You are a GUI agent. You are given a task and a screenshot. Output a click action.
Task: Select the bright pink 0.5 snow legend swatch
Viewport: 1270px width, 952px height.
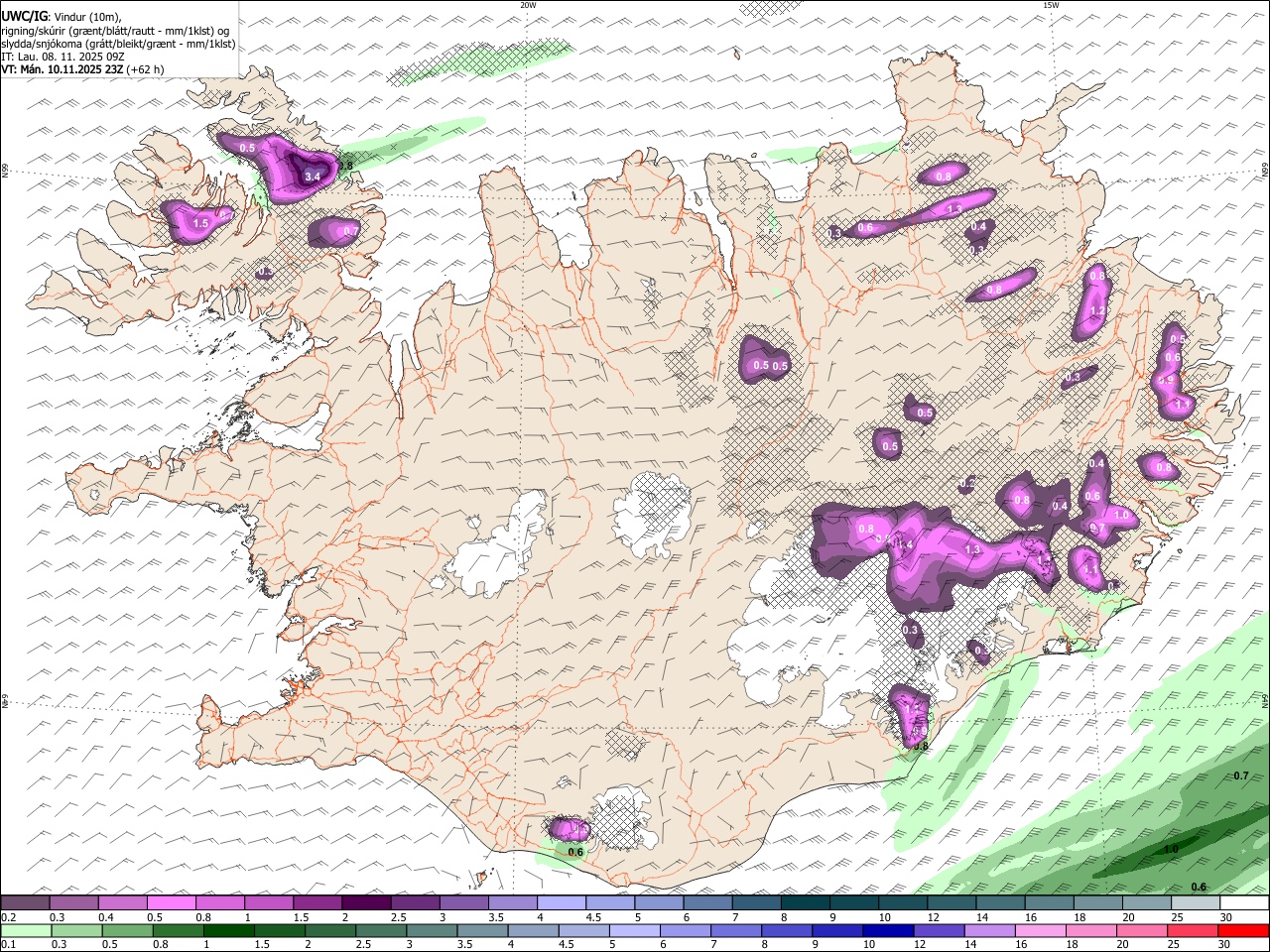click(172, 903)
